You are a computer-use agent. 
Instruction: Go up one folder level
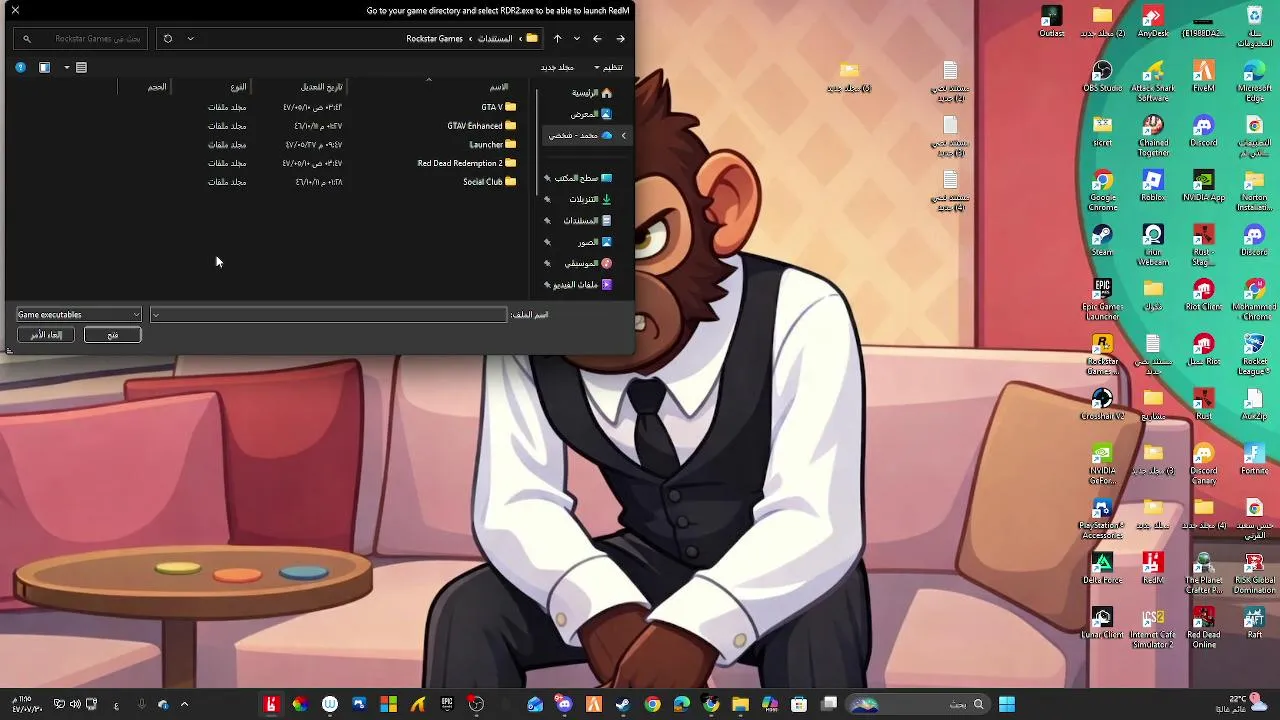coord(558,39)
